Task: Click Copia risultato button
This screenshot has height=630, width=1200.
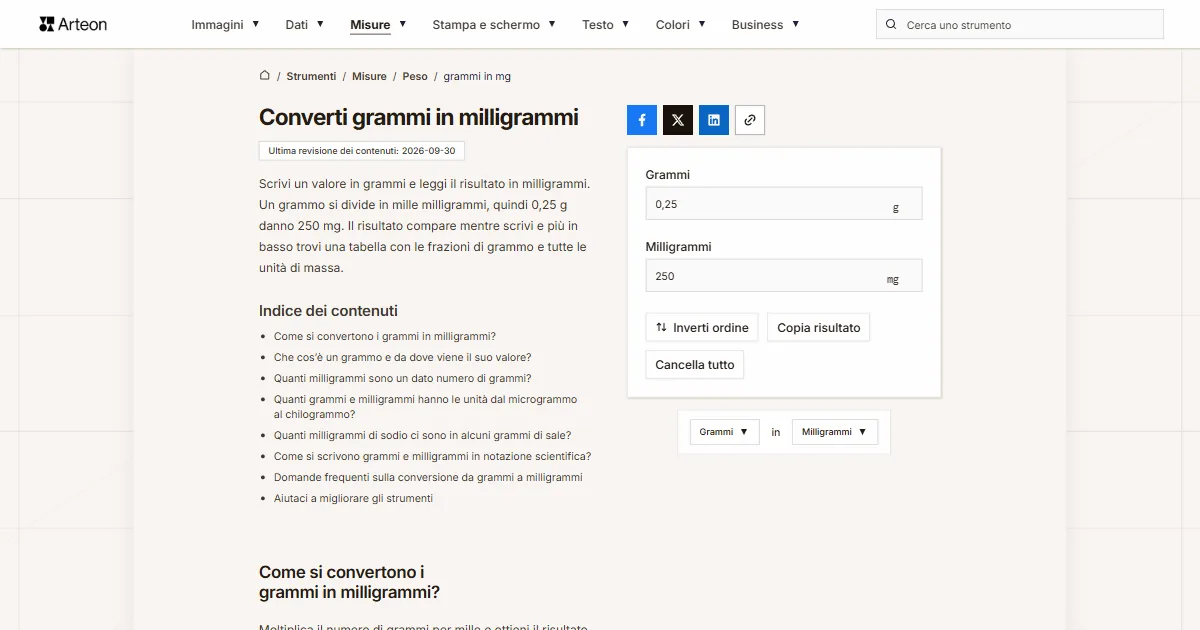Action: tap(819, 328)
